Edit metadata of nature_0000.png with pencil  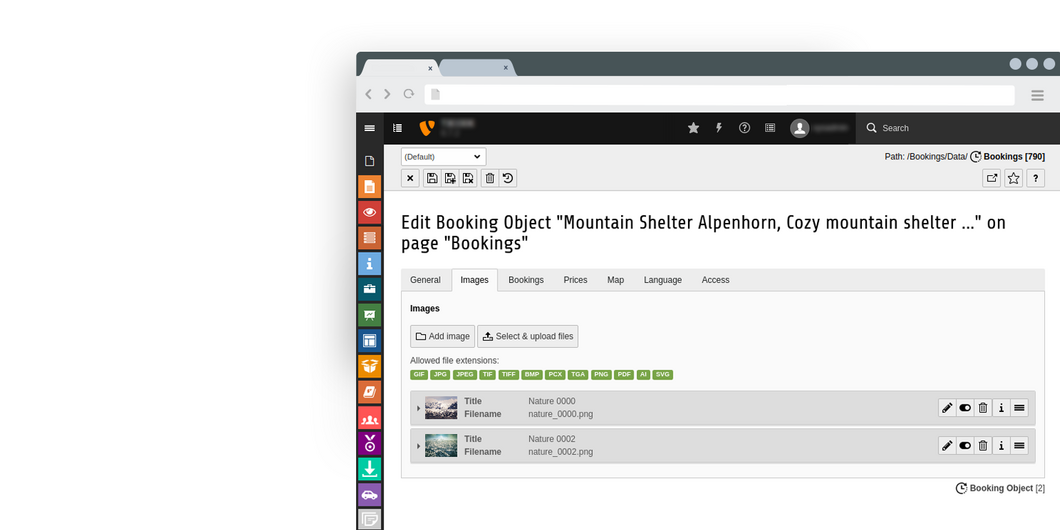click(947, 408)
